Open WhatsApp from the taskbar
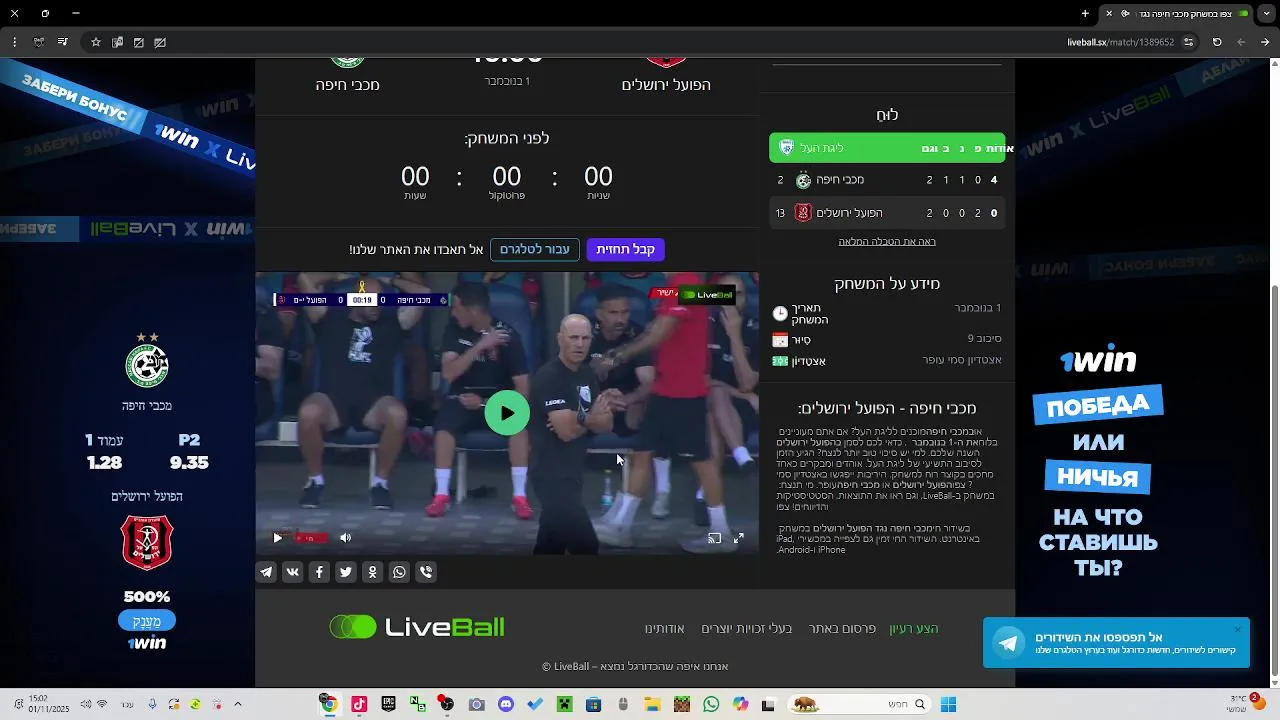This screenshot has width=1280, height=720. coord(711,704)
